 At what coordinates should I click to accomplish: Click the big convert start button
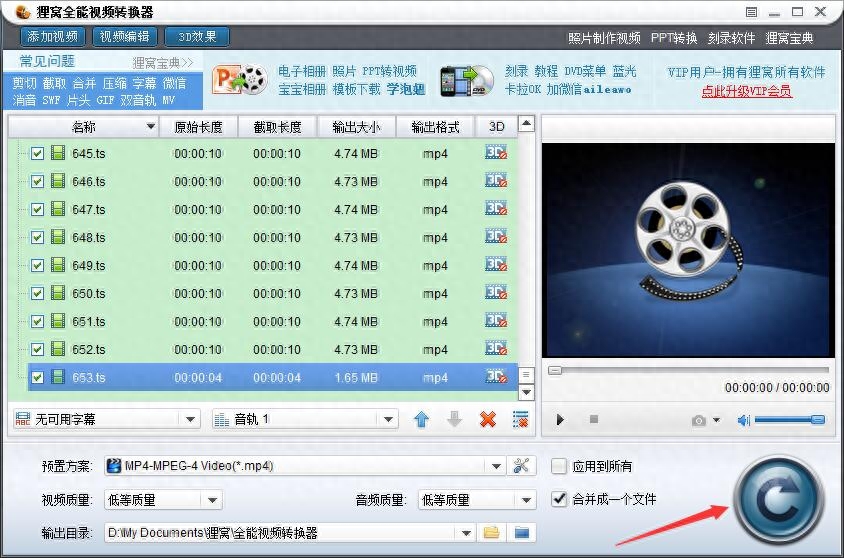779,500
